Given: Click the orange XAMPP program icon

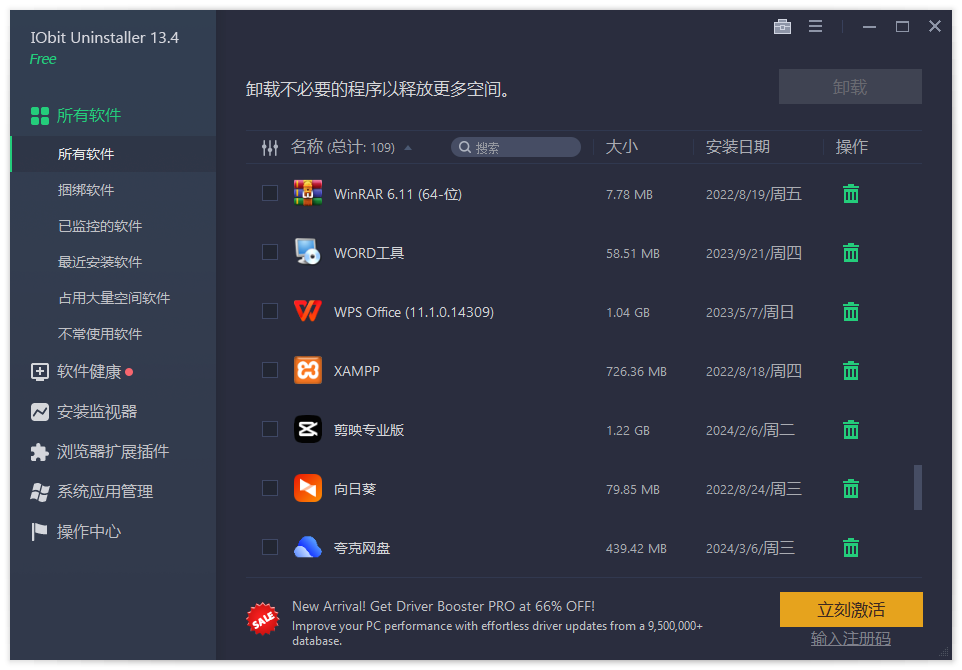Looking at the screenshot, I should [x=308, y=370].
